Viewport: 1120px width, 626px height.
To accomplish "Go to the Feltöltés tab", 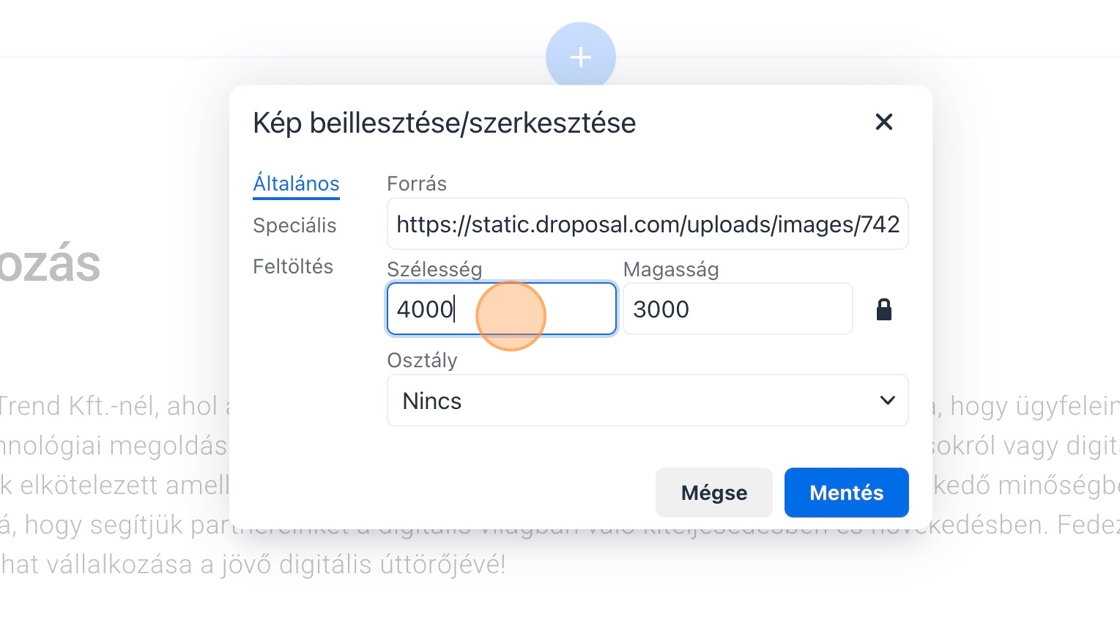I will tap(293, 267).
